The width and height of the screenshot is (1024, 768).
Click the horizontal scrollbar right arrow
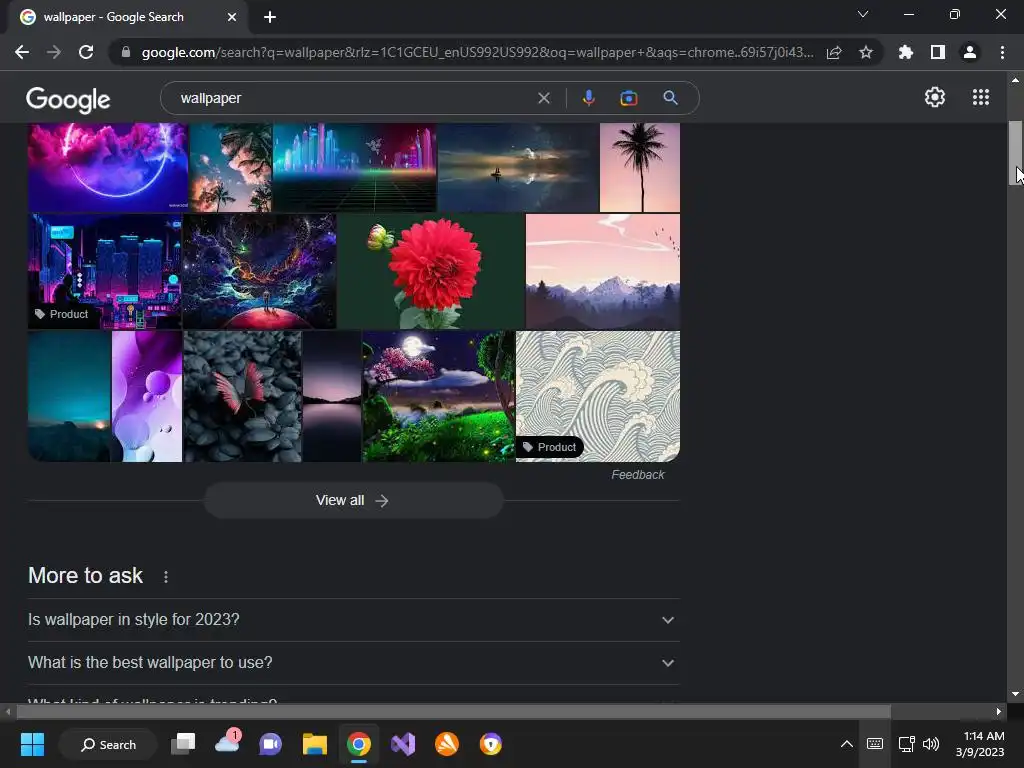(x=999, y=711)
